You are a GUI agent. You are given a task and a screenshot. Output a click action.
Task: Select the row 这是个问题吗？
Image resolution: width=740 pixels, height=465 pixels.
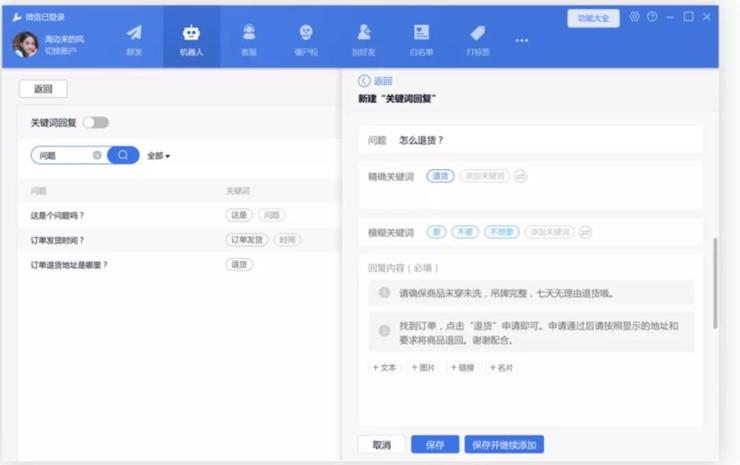pos(178,215)
